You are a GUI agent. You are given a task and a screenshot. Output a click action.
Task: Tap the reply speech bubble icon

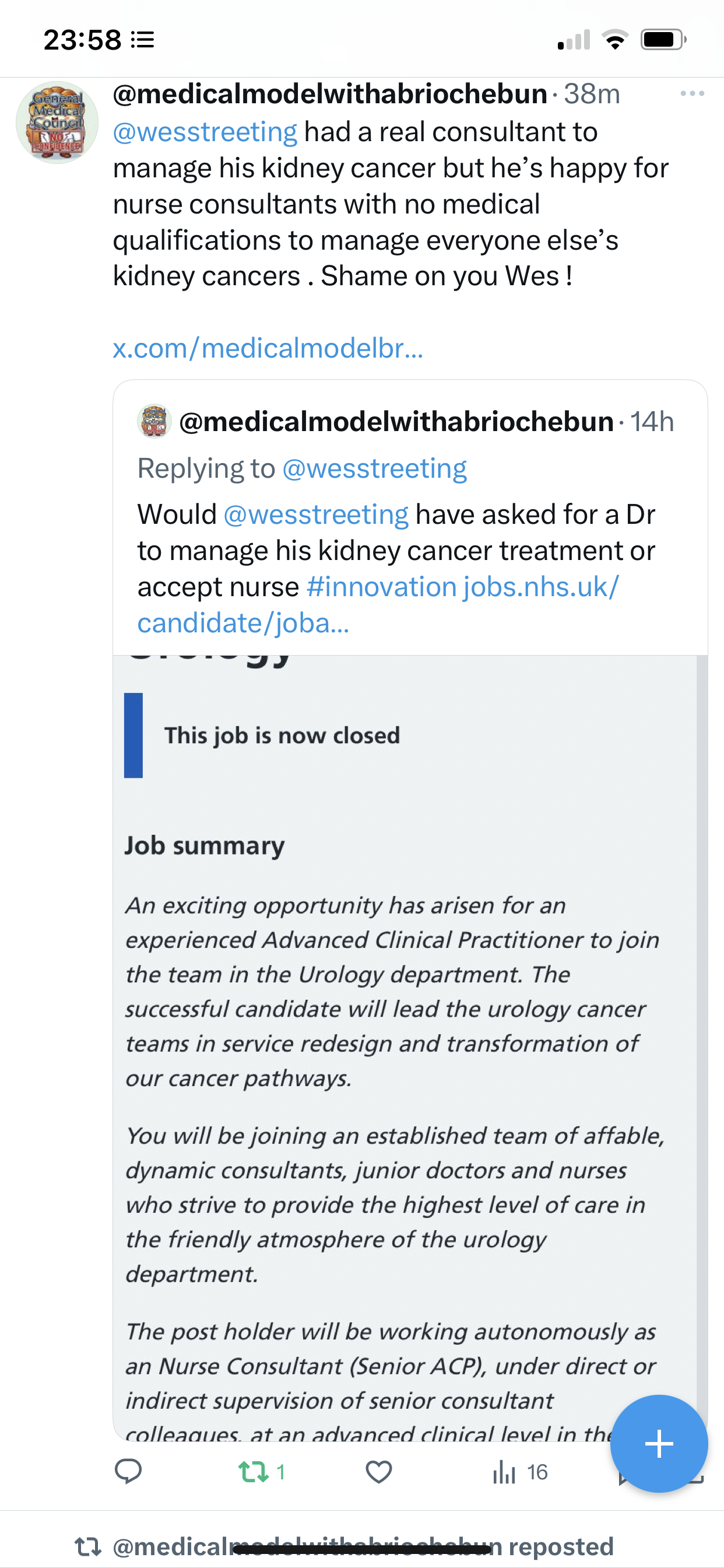[x=128, y=1472]
